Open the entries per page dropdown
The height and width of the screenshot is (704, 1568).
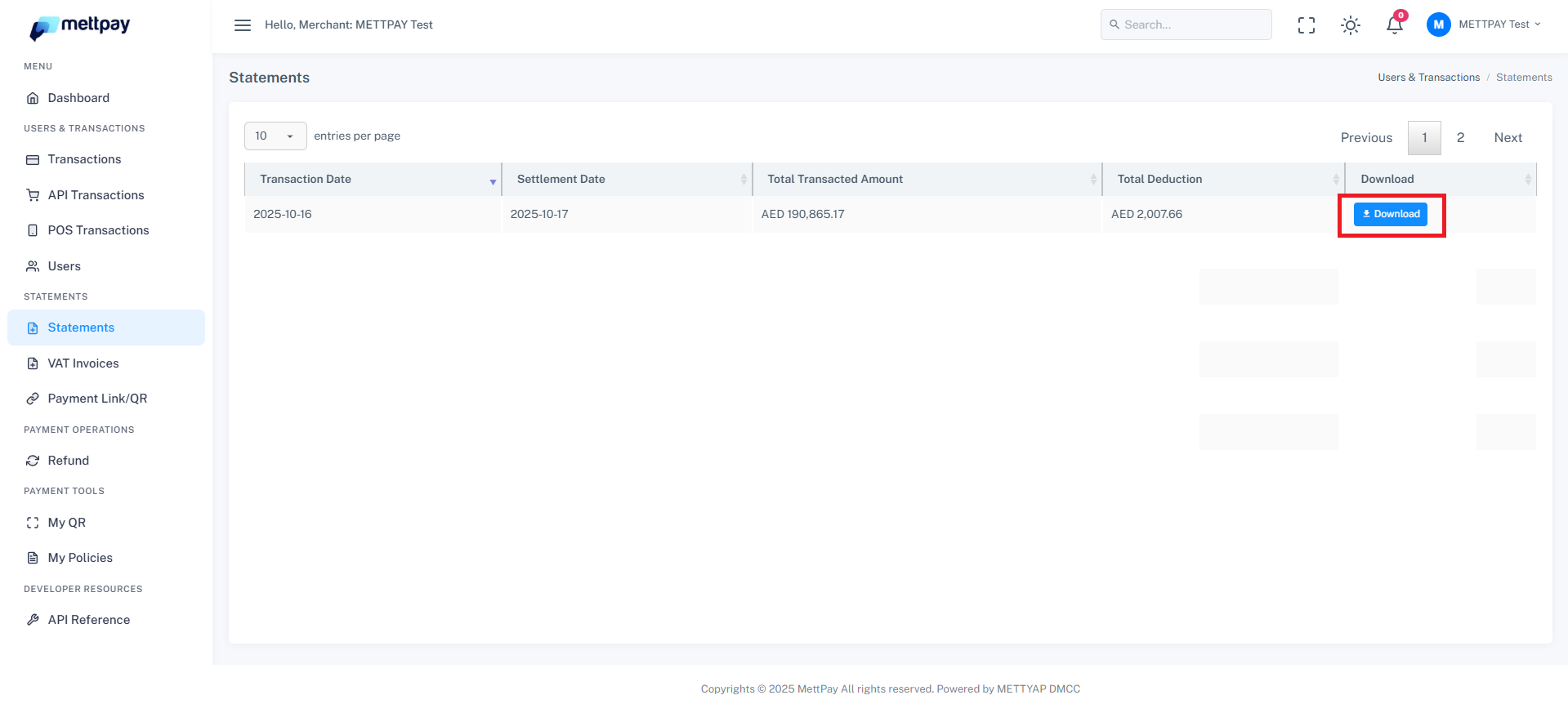tap(275, 136)
